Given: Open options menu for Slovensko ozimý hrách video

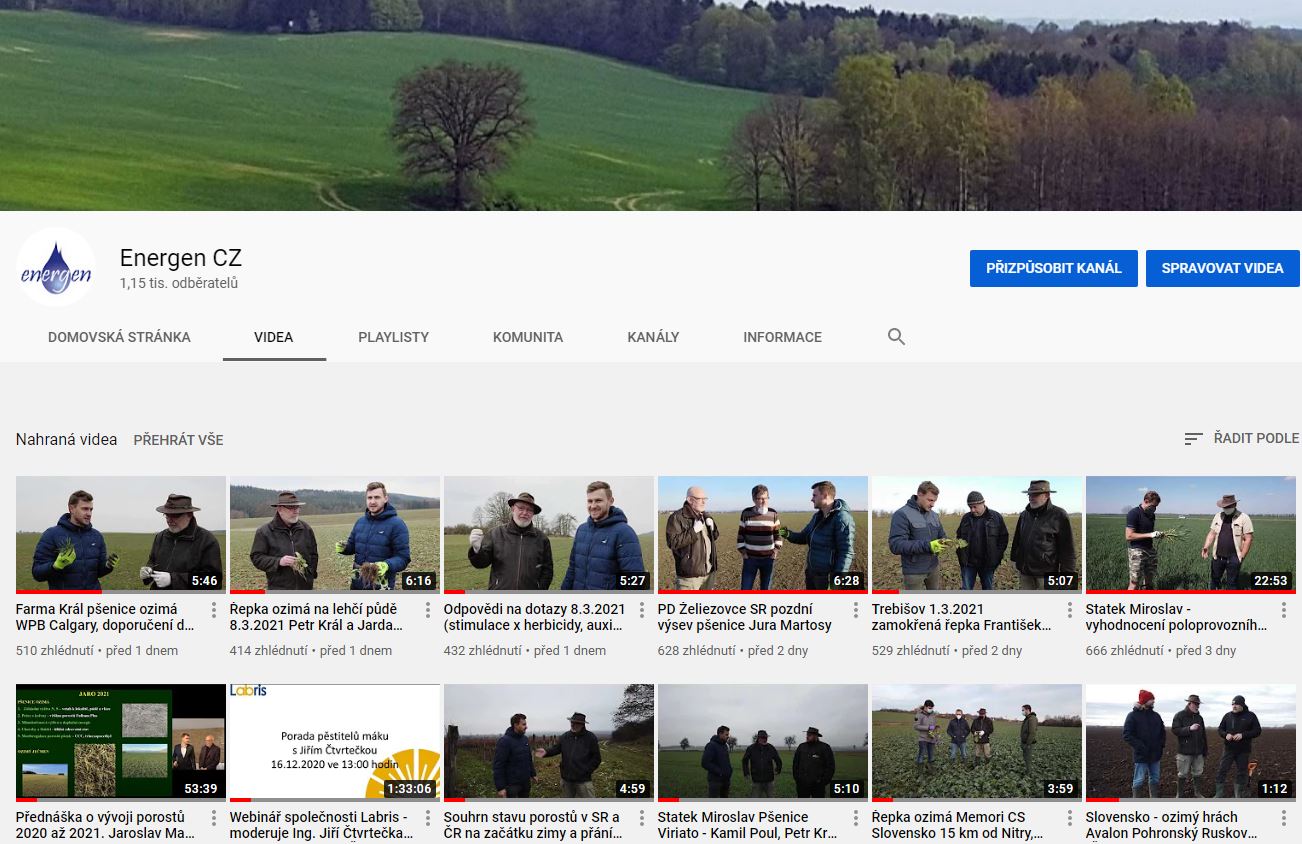Looking at the screenshot, I should [x=1284, y=817].
